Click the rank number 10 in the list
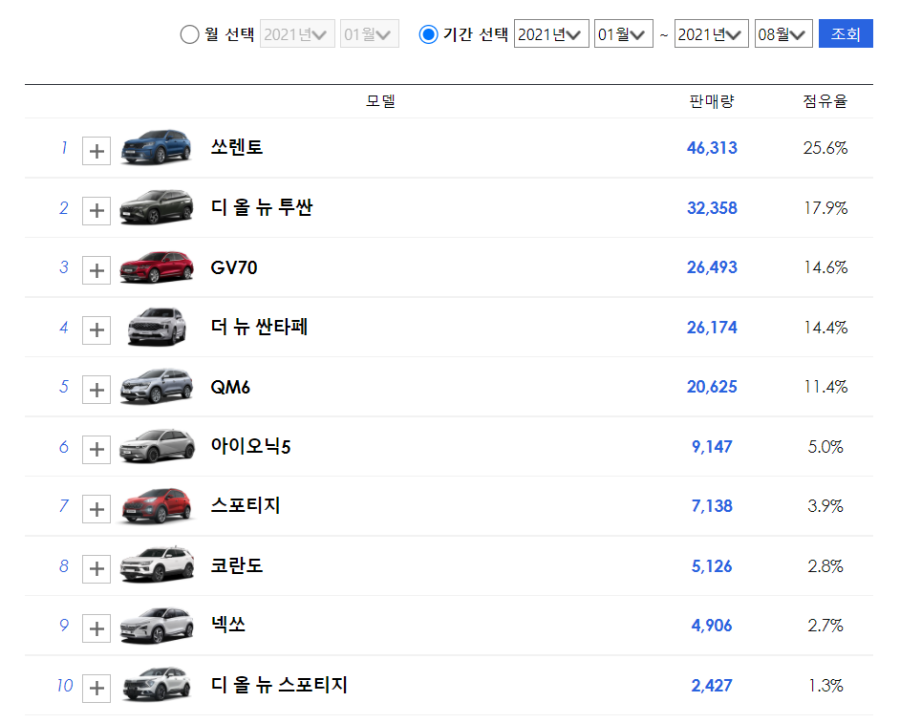The width and height of the screenshot is (900, 723). (65, 685)
